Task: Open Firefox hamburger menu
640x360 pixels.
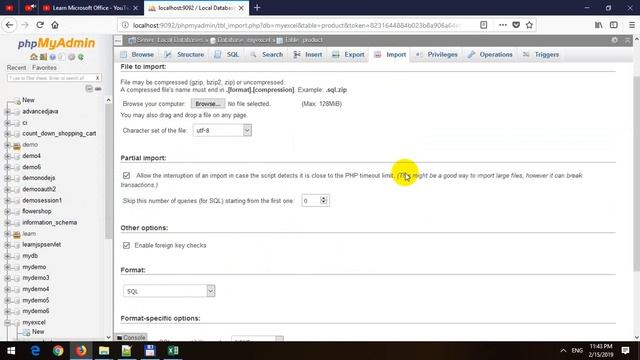Action: click(x=631, y=25)
